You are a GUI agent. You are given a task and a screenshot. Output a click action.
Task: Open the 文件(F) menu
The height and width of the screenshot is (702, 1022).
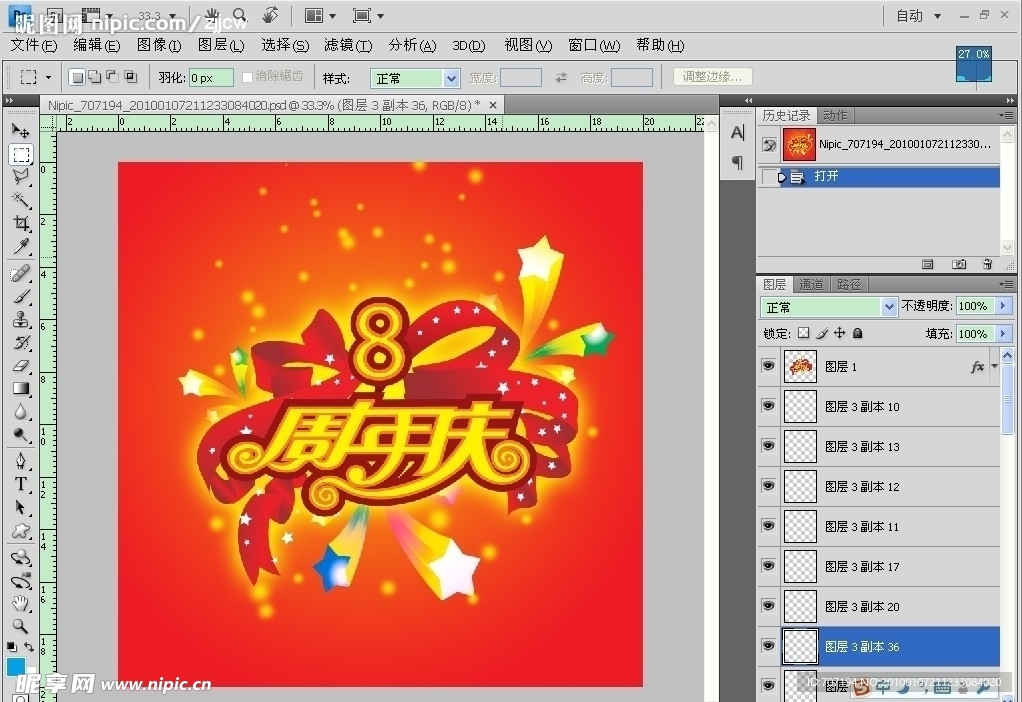coord(34,45)
